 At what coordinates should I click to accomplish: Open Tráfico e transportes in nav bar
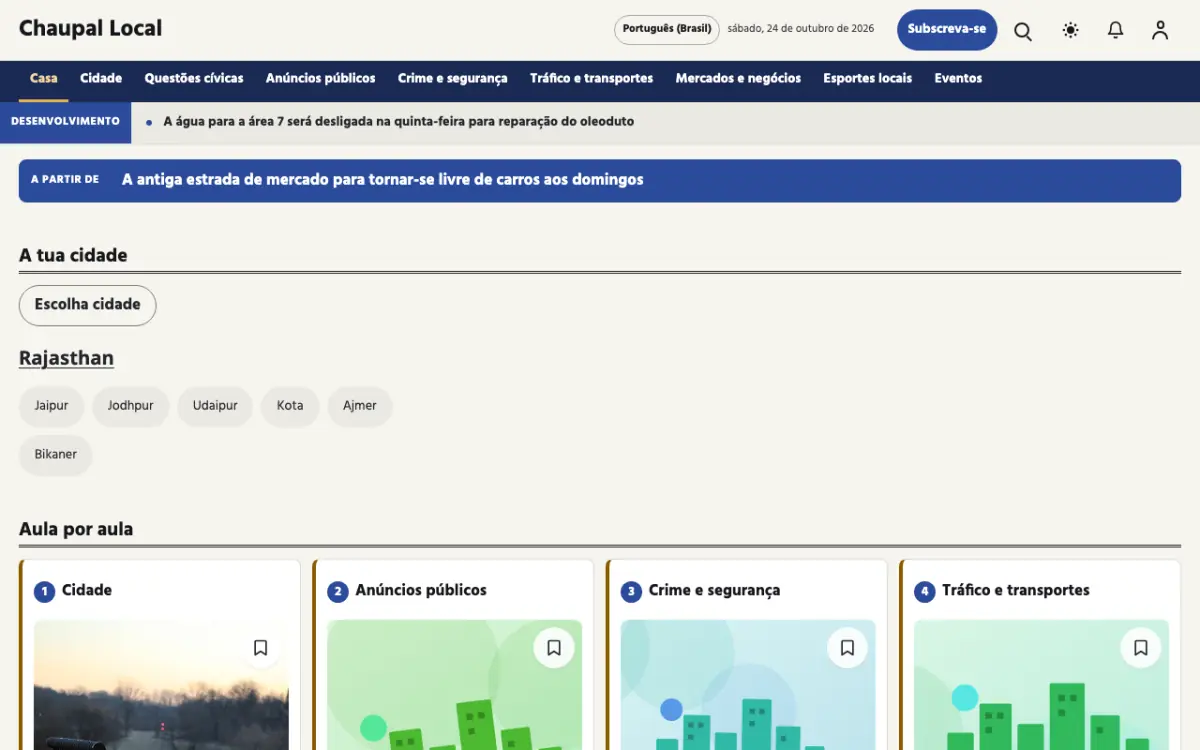[x=592, y=79]
